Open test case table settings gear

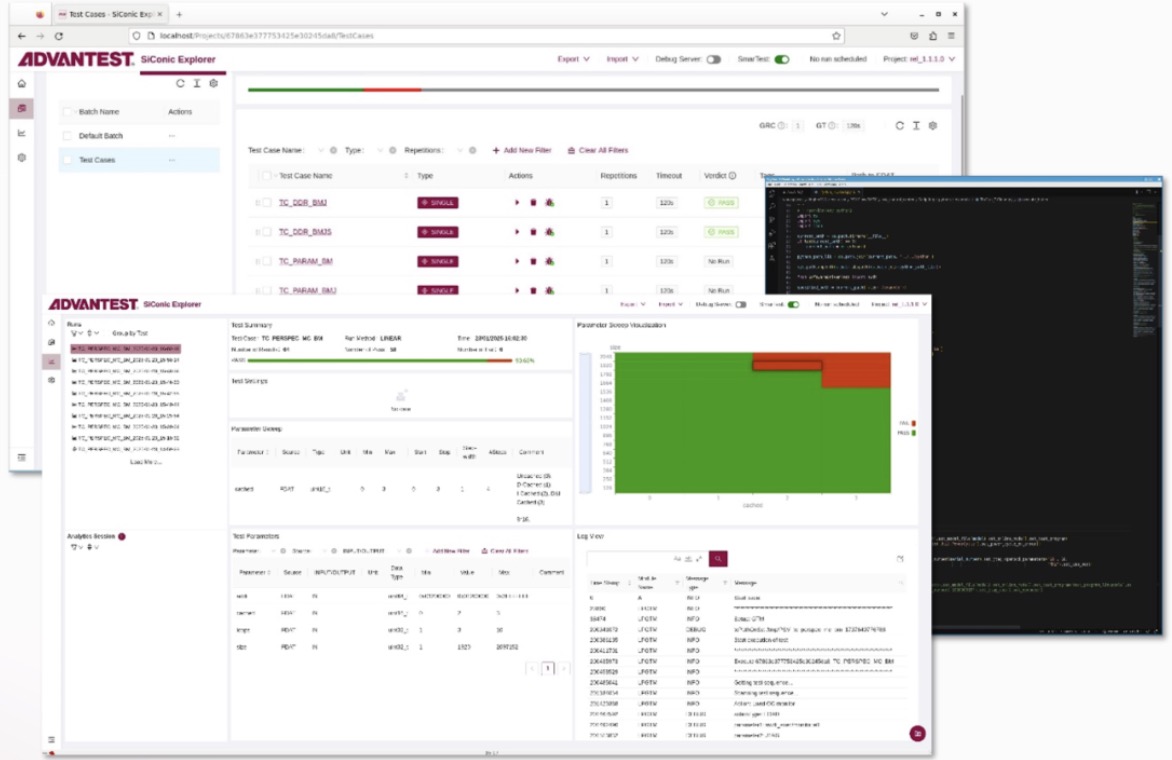tap(933, 126)
